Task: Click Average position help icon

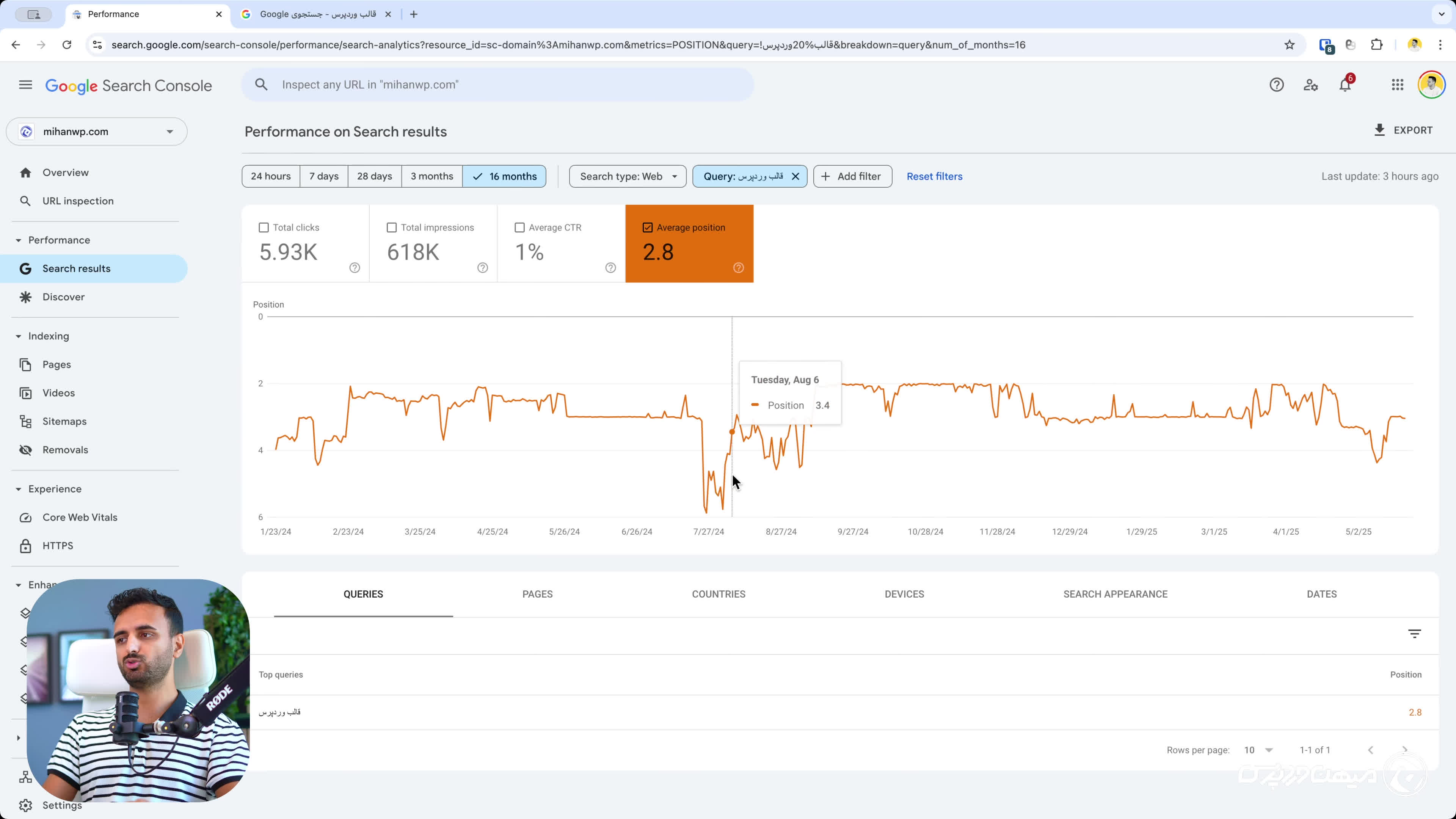Action: (738, 268)
